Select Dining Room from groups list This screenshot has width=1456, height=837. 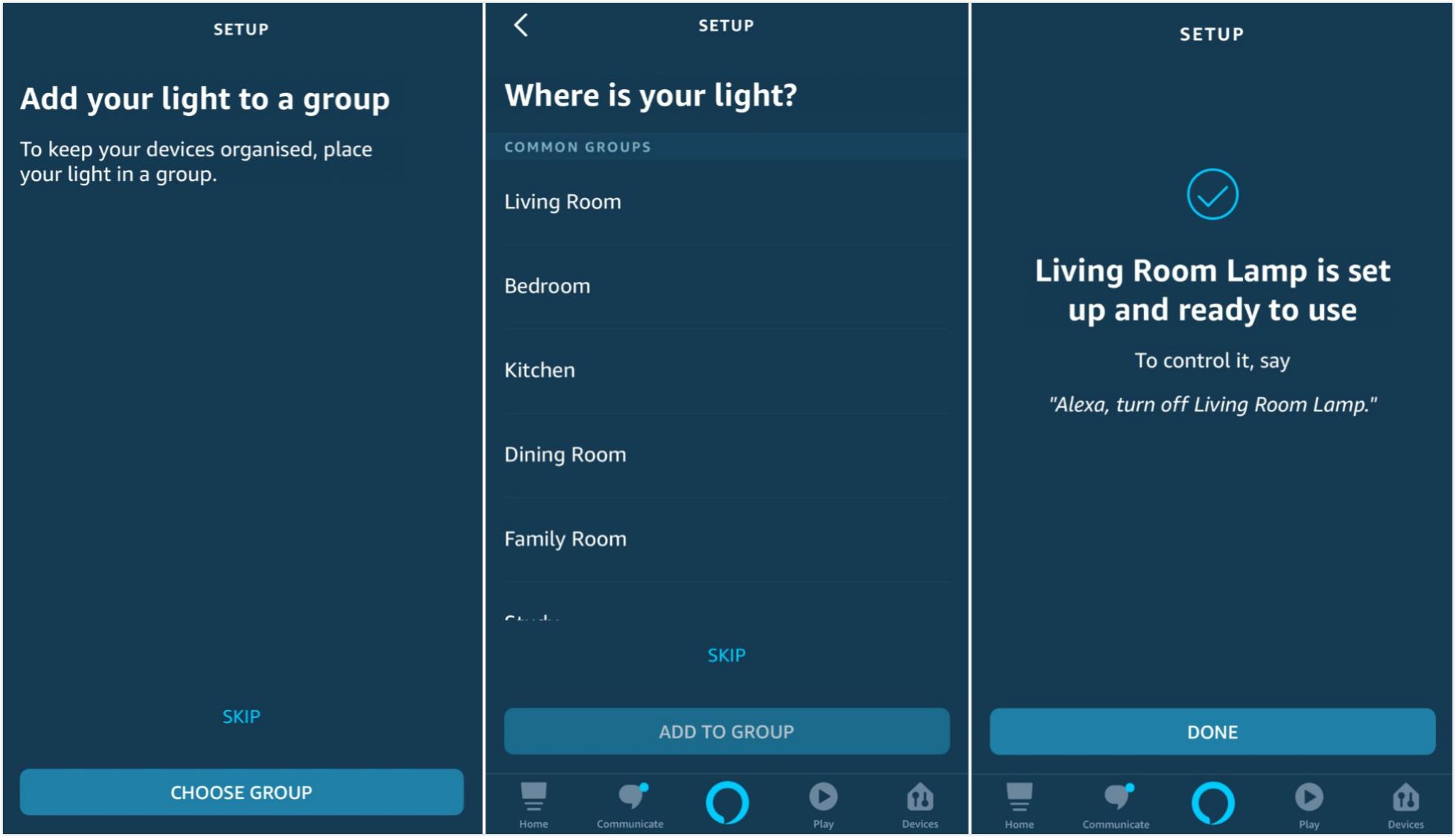click(x=727, y=453)
